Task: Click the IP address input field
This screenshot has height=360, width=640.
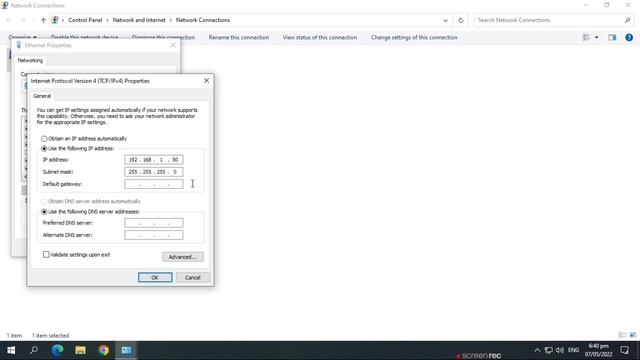Action: 153,160
